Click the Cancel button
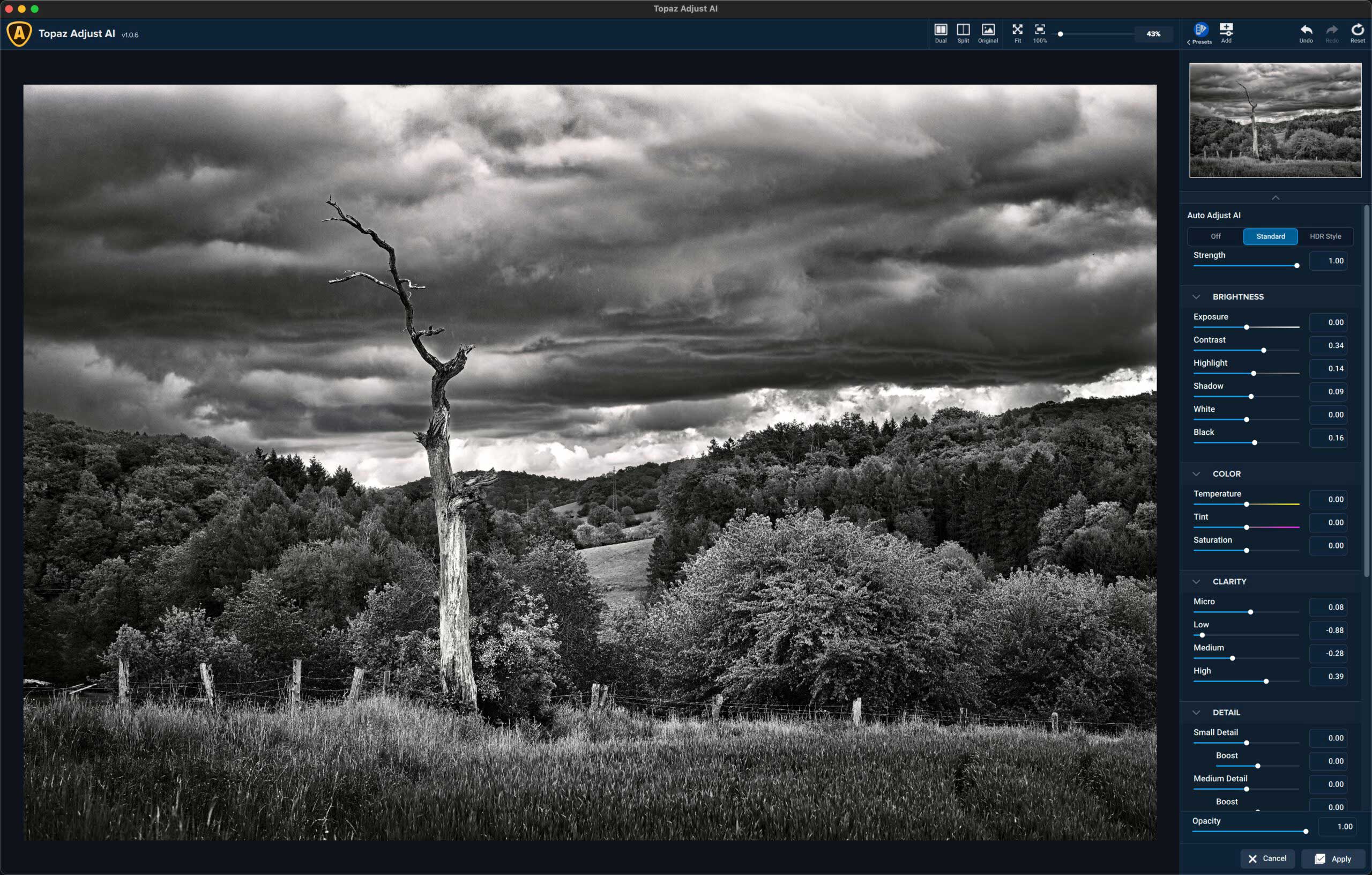 pos(1267,858)
